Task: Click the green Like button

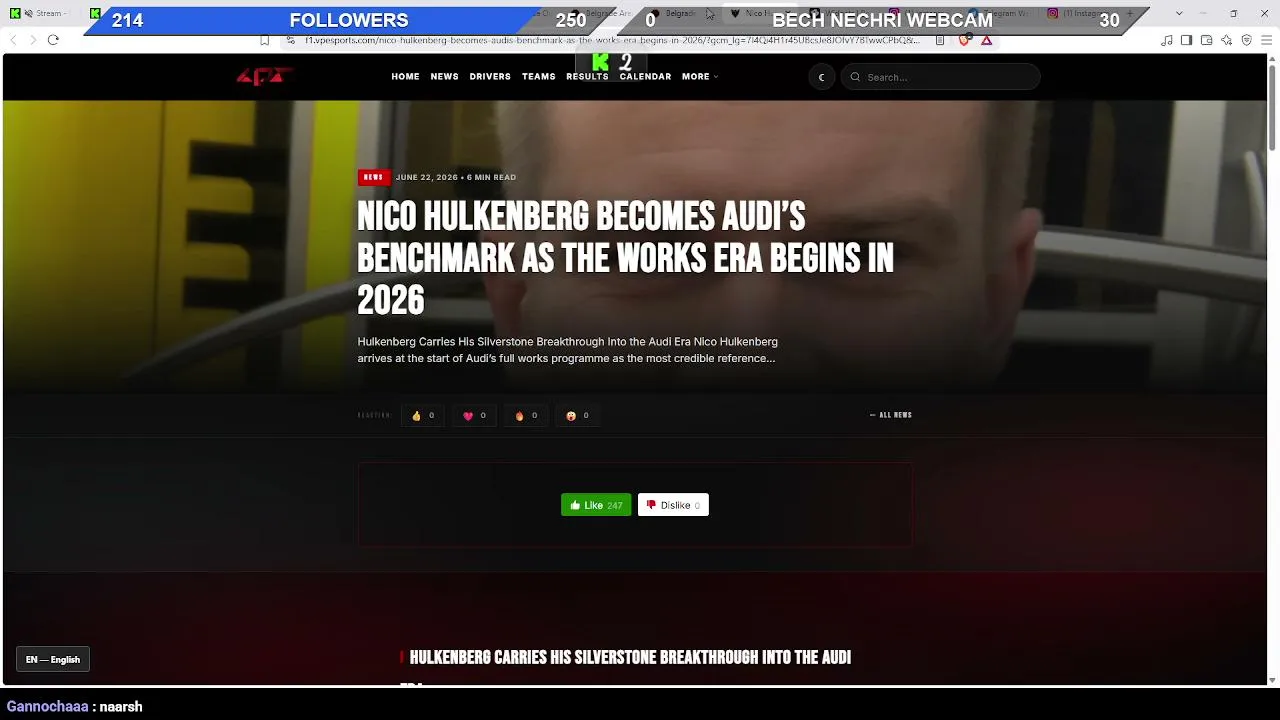Action: click(x=596, y=505)
